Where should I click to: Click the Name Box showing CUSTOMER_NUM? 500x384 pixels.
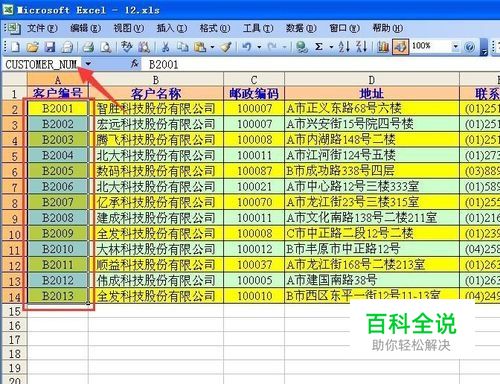pyautogui.click(x=42, y=64)
